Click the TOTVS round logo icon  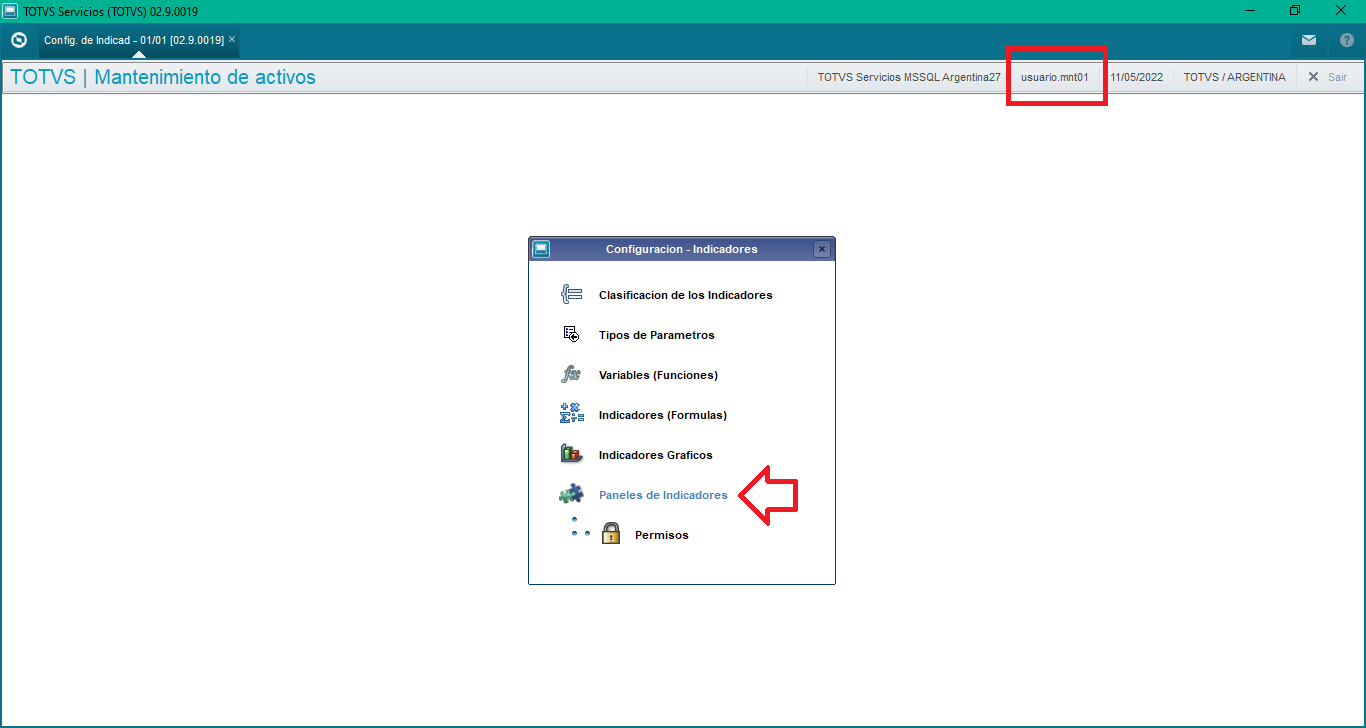pyautogui.click(x=18, y=41)
